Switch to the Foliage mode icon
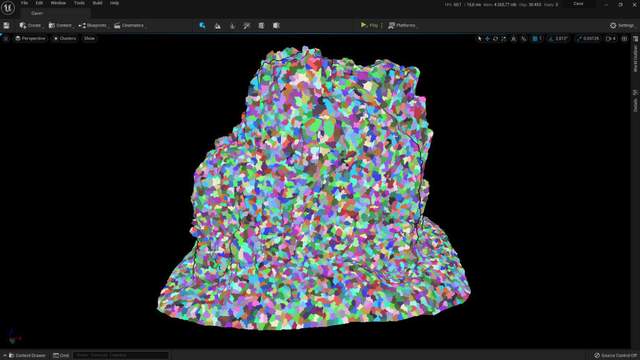Viewport: 640px width, 360px height. [232, 25]
